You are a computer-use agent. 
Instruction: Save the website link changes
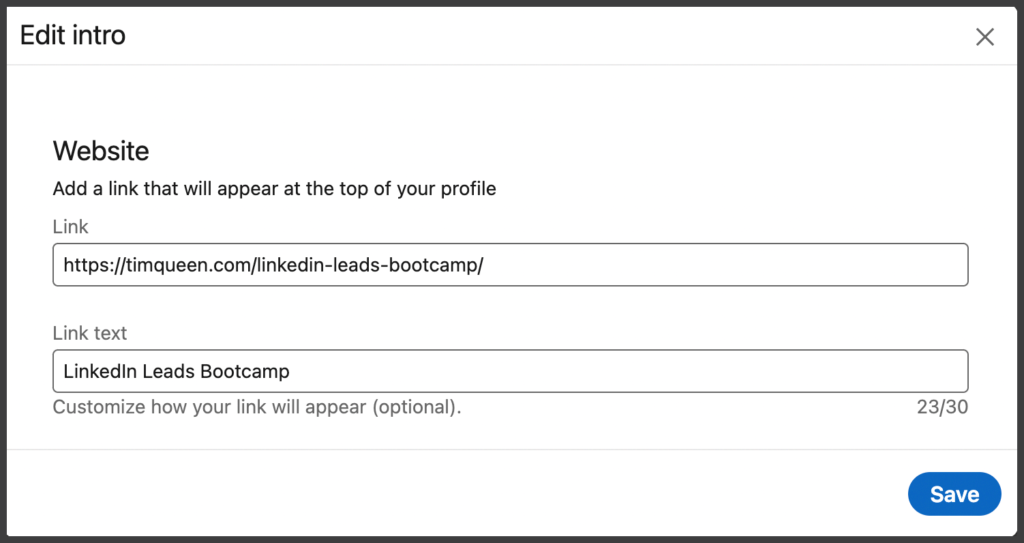(954, 494)
